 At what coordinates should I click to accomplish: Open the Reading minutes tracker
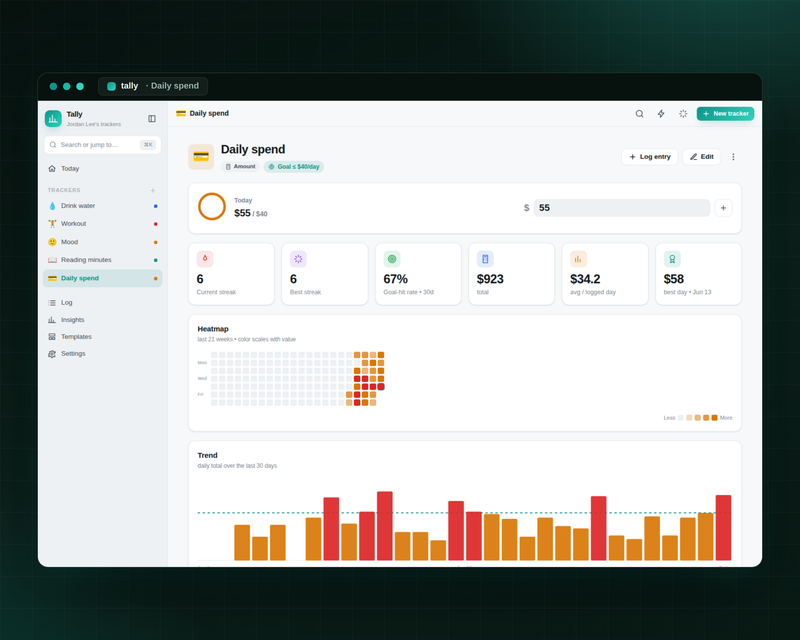click(x=103, y=260)
